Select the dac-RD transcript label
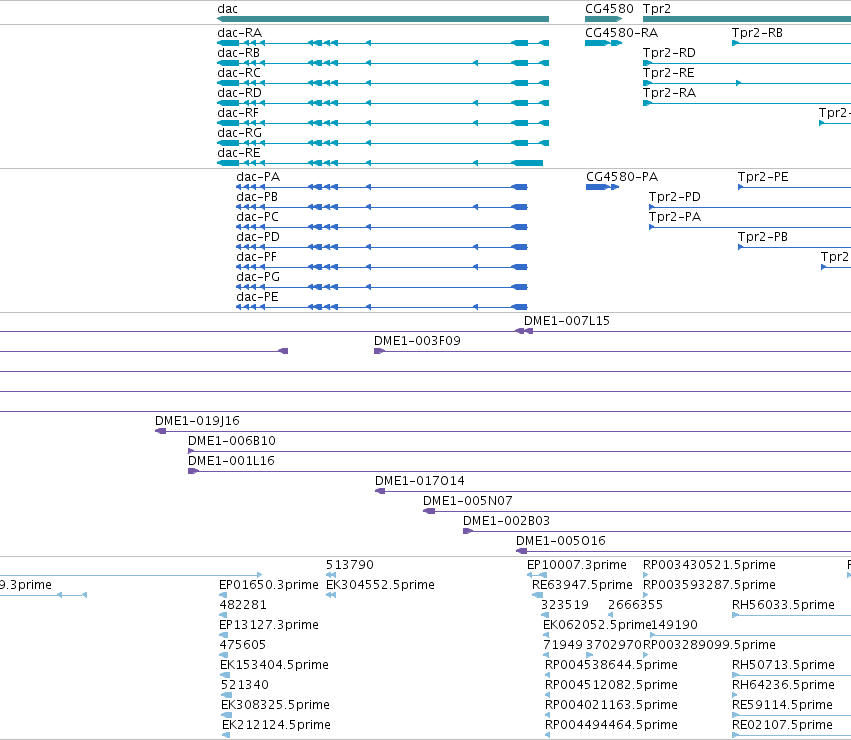Screen dimensions: 851x740 pos(239,93)
